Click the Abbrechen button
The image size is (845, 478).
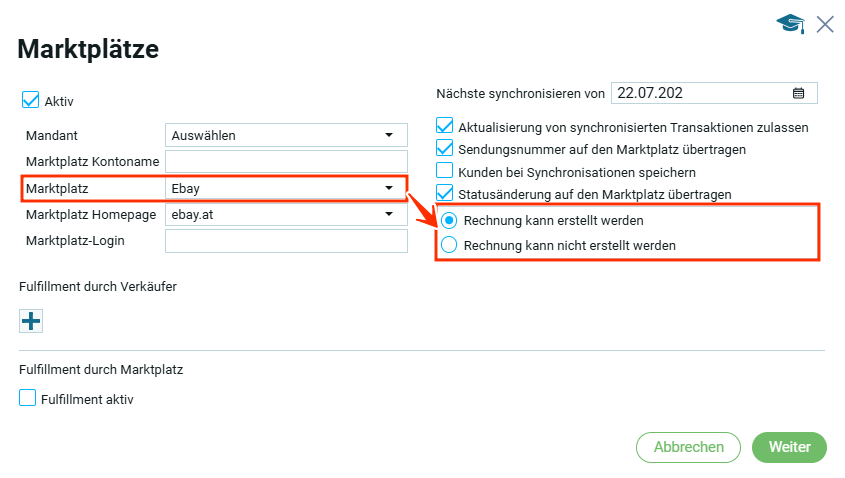click(x=688, y=447)
